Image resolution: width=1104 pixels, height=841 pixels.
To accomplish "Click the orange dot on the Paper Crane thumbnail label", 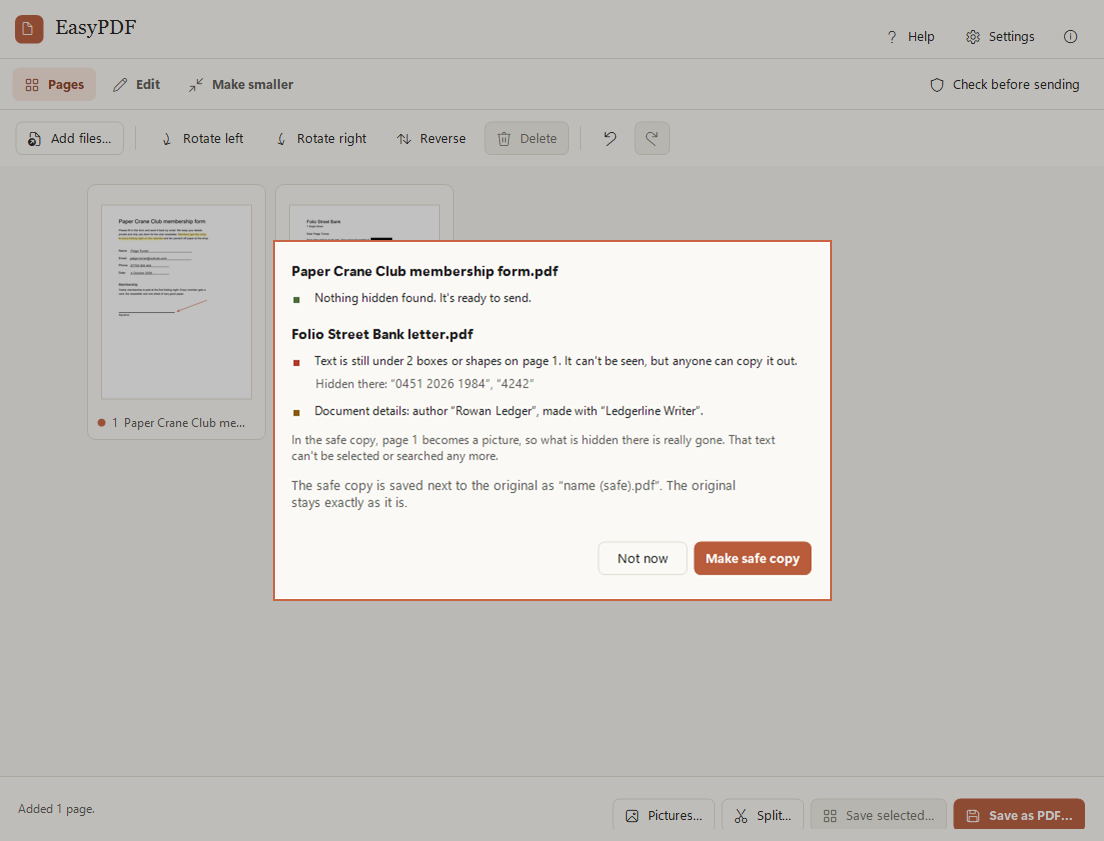I will click(x=101, y=423).
